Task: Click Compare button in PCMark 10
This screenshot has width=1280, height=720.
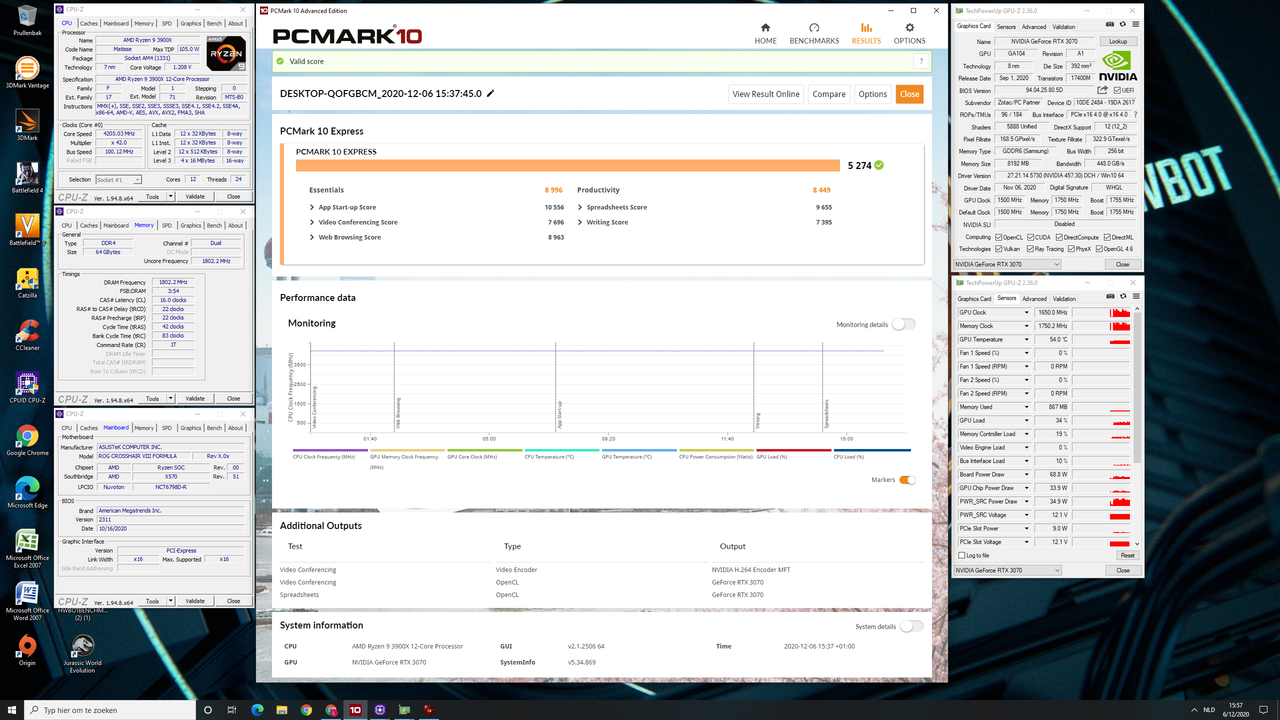Action: click(829, 94)
